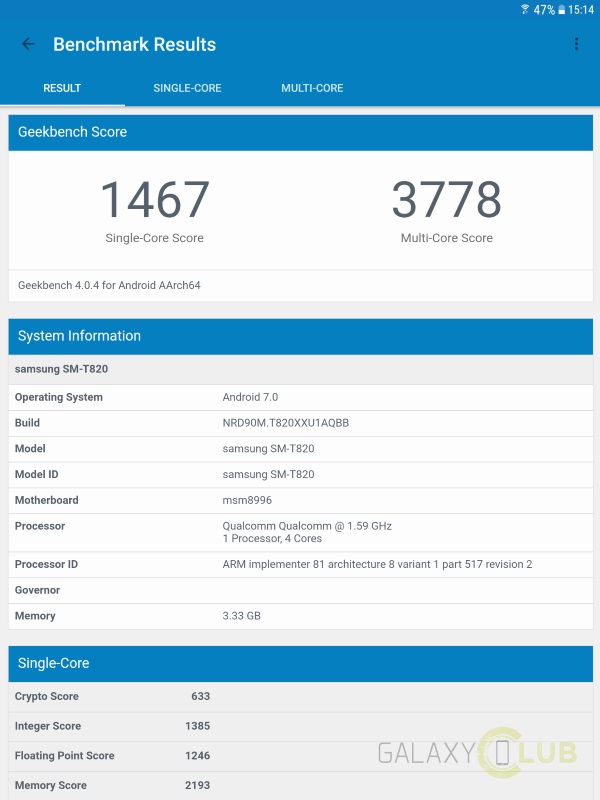Image resolution: width=600 pixels, height=800 pixels.
Task: Tap the Benchmark Results title
Action: [x=135, y=44]
